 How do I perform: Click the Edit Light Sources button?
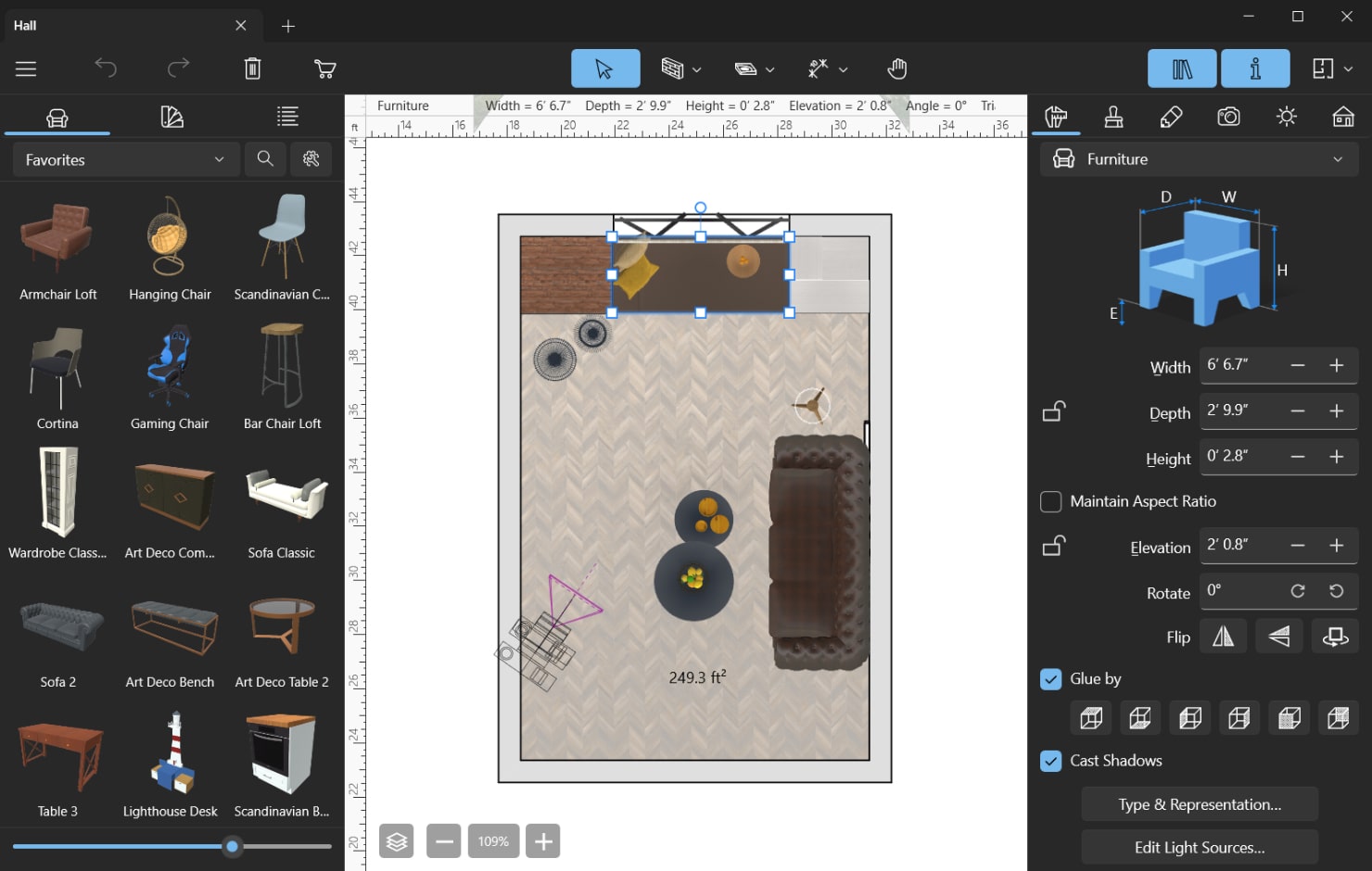click(x=1199, y=847)
